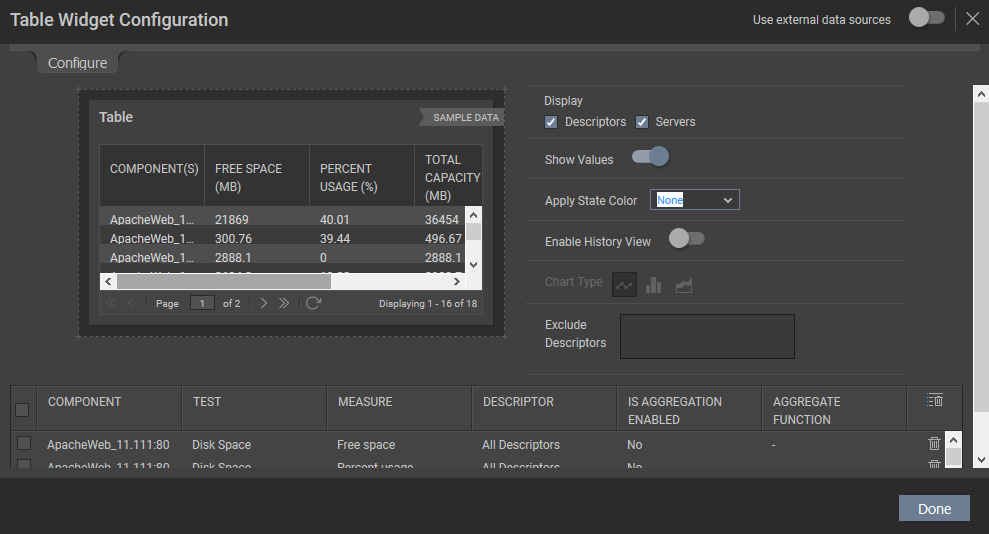
Task: Click the TEST column header
Action: pos(254,409)
